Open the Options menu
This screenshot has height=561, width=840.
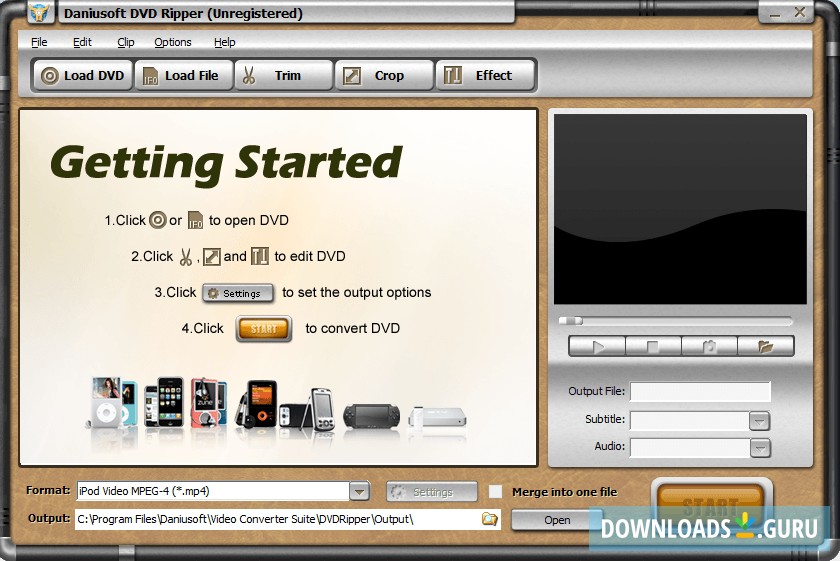click(172, 42)
